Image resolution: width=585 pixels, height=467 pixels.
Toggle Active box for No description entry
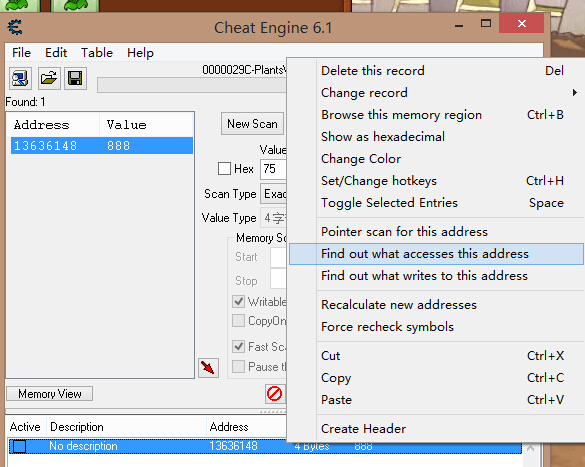click(x=19, y=446)
